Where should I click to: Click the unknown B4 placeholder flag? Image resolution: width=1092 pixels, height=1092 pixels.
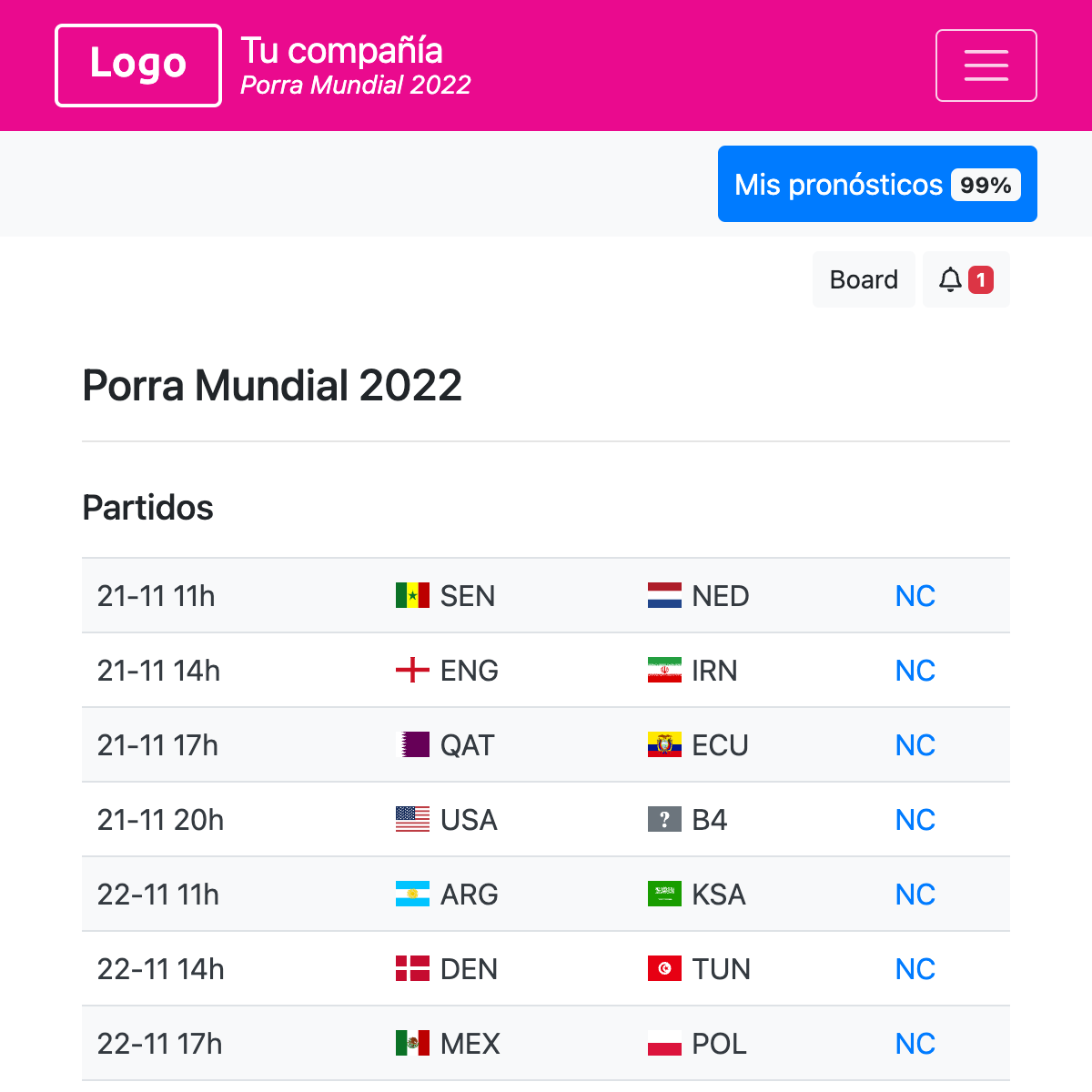[x=664, y=819]
